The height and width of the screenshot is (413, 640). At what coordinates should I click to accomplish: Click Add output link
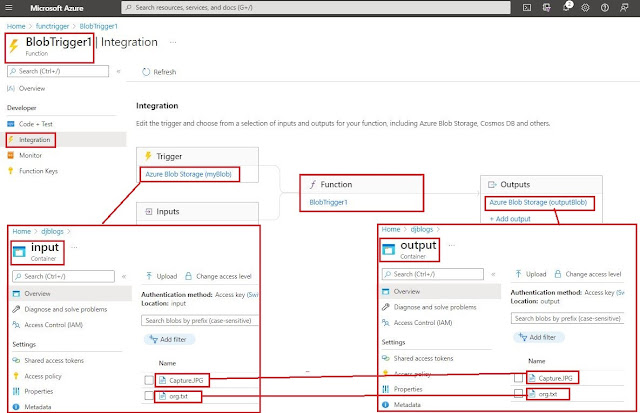[510, 219]
